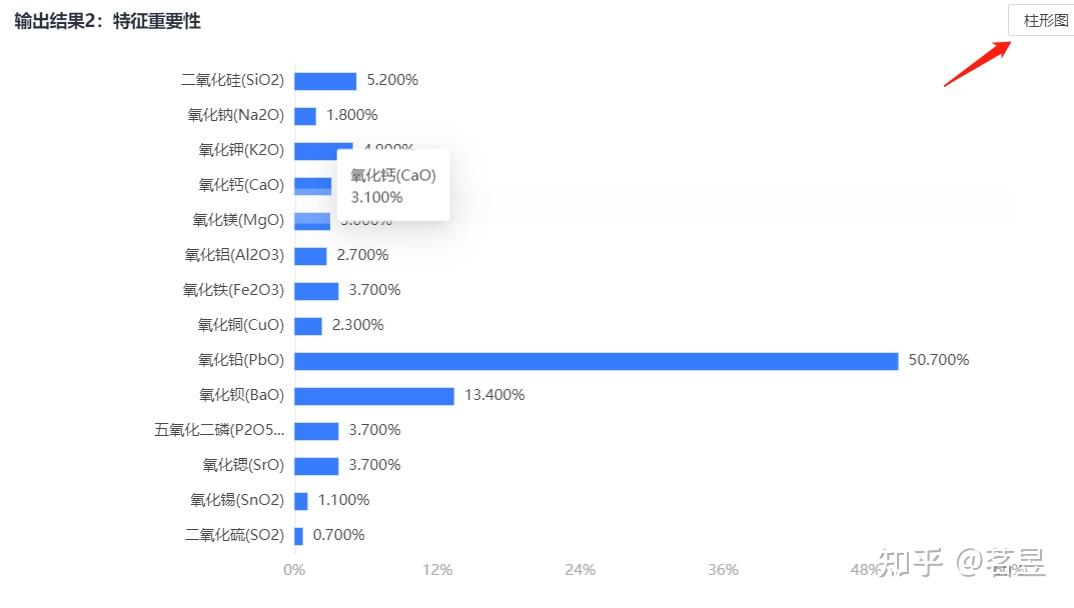Viewport: 1074px width, 608px height.
Task: Click the 二氧化硅(SiO2) bar
Action: 325,81
